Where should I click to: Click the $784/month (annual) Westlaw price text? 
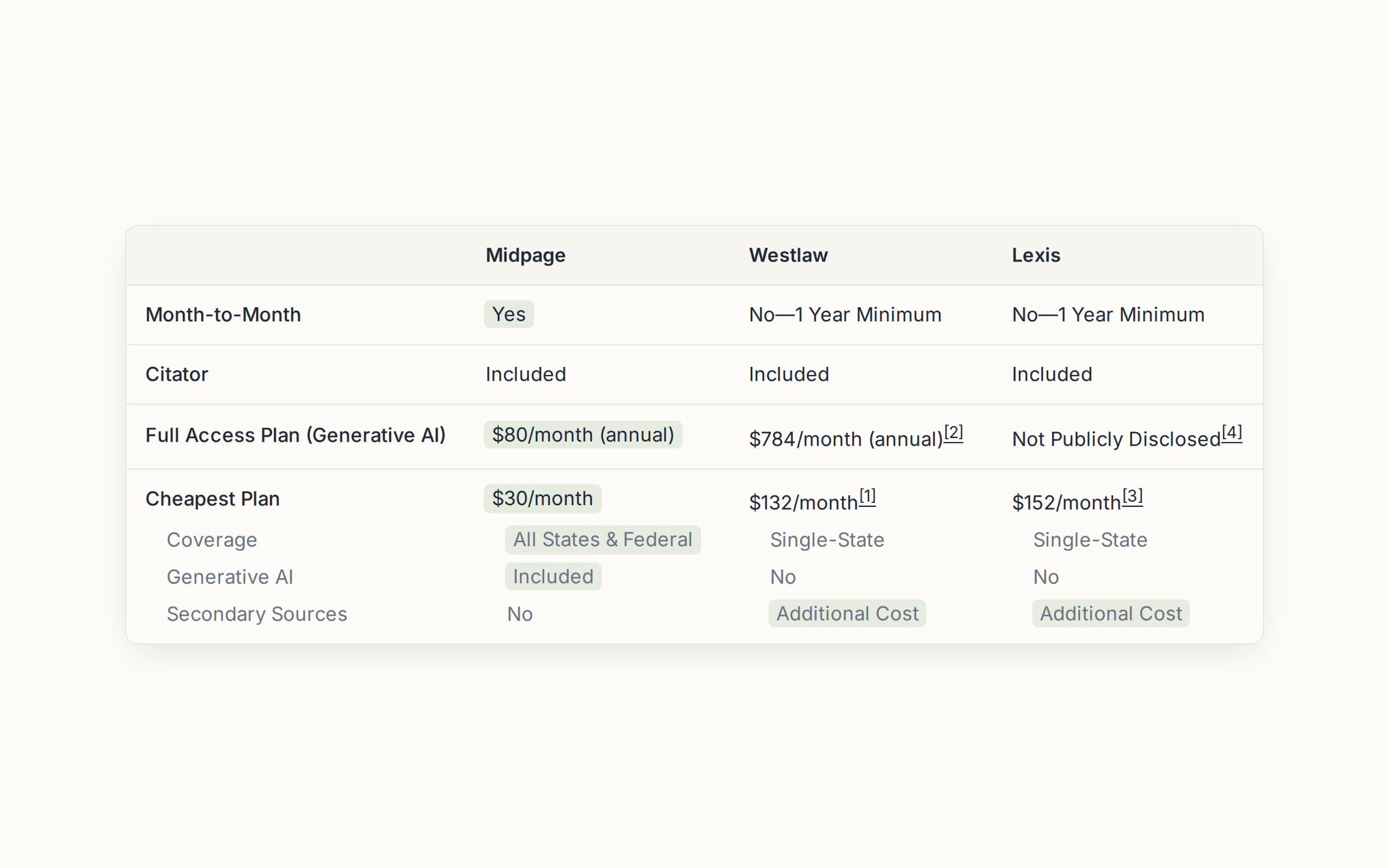[846, 439]
